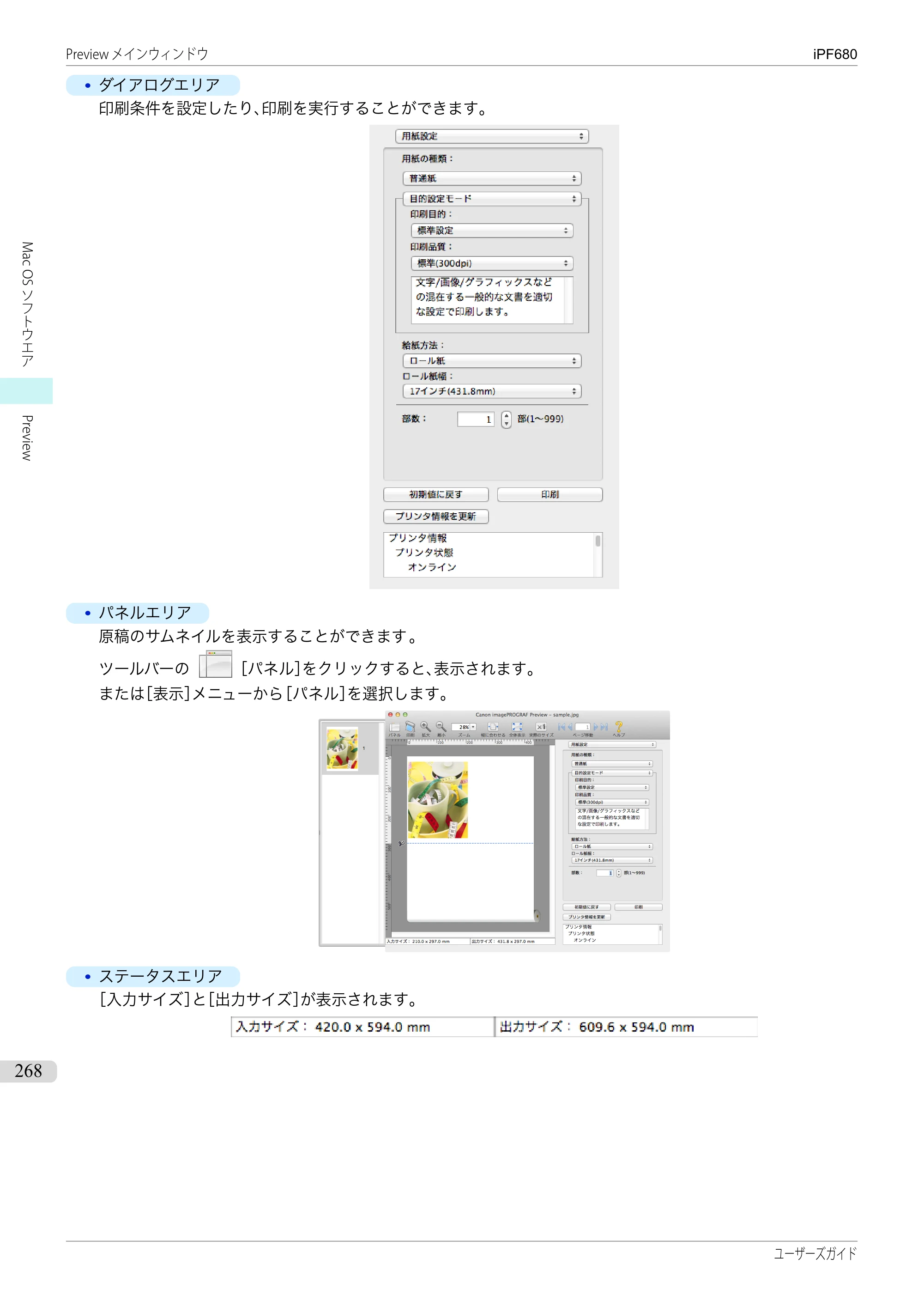Image resolution: width=924 pixels, height=1307 pixels.
Task: Click 出力サイズ: 431.8 x 297.0 mm in the small window
Action: click(x=503, y=942)
